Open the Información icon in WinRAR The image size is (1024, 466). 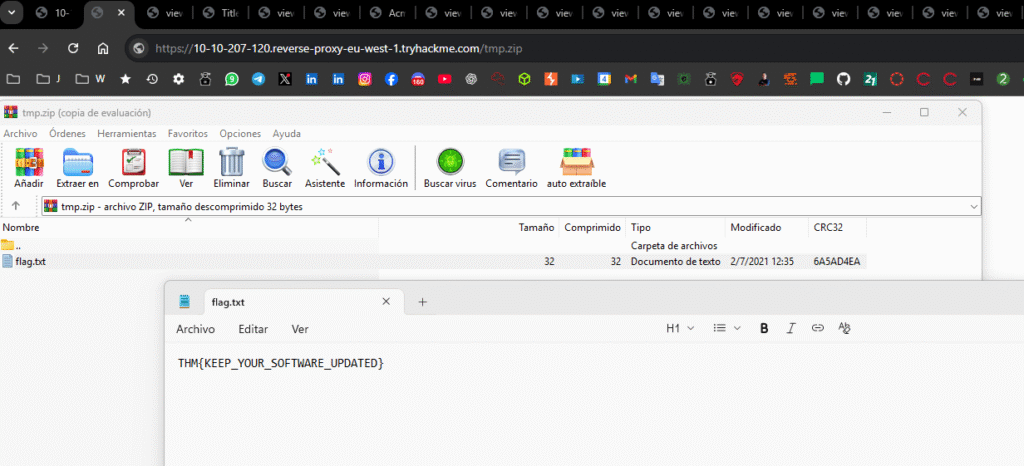380,163
